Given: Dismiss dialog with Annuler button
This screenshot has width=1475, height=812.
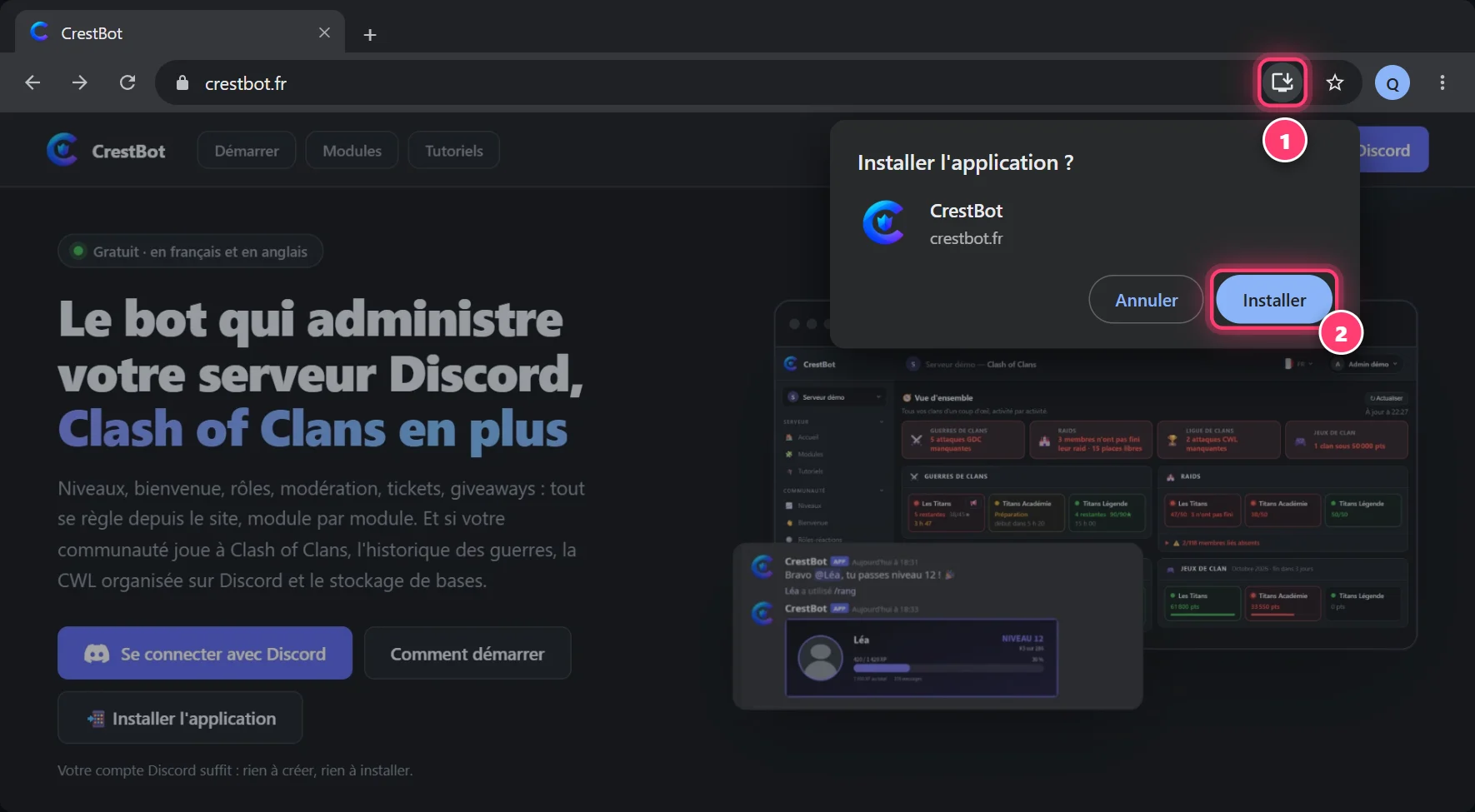Looking at the screenshot, I should pos(1146,300).
